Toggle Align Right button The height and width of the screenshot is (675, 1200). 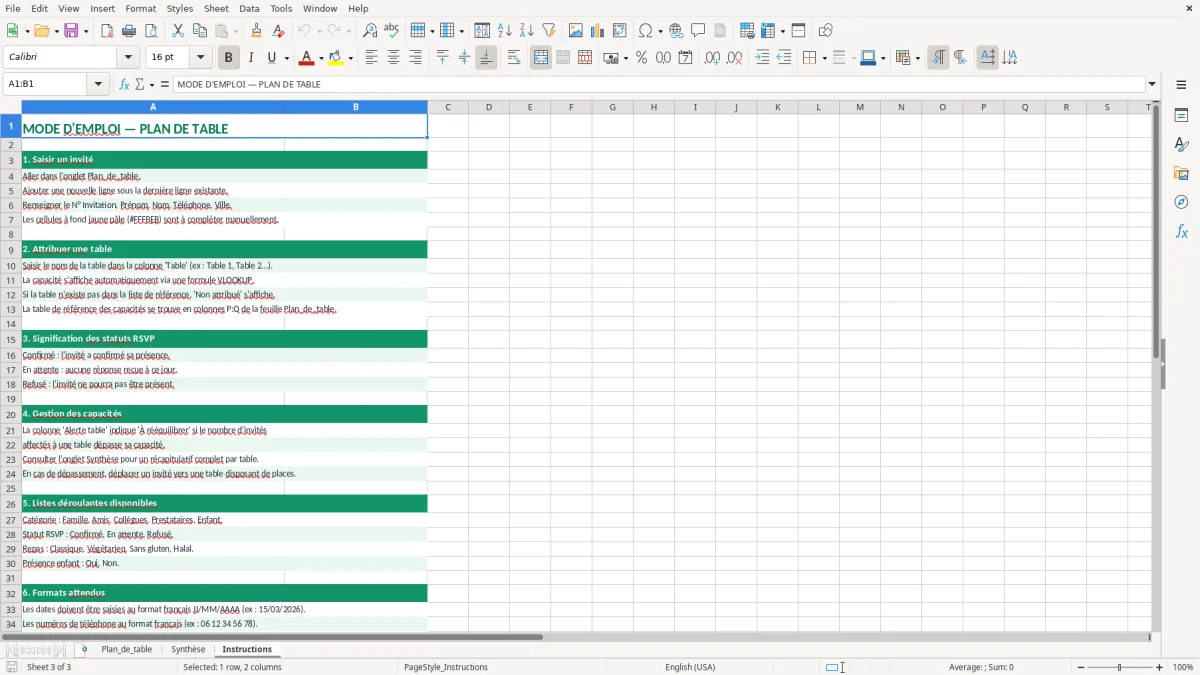(x=415, y=58)
